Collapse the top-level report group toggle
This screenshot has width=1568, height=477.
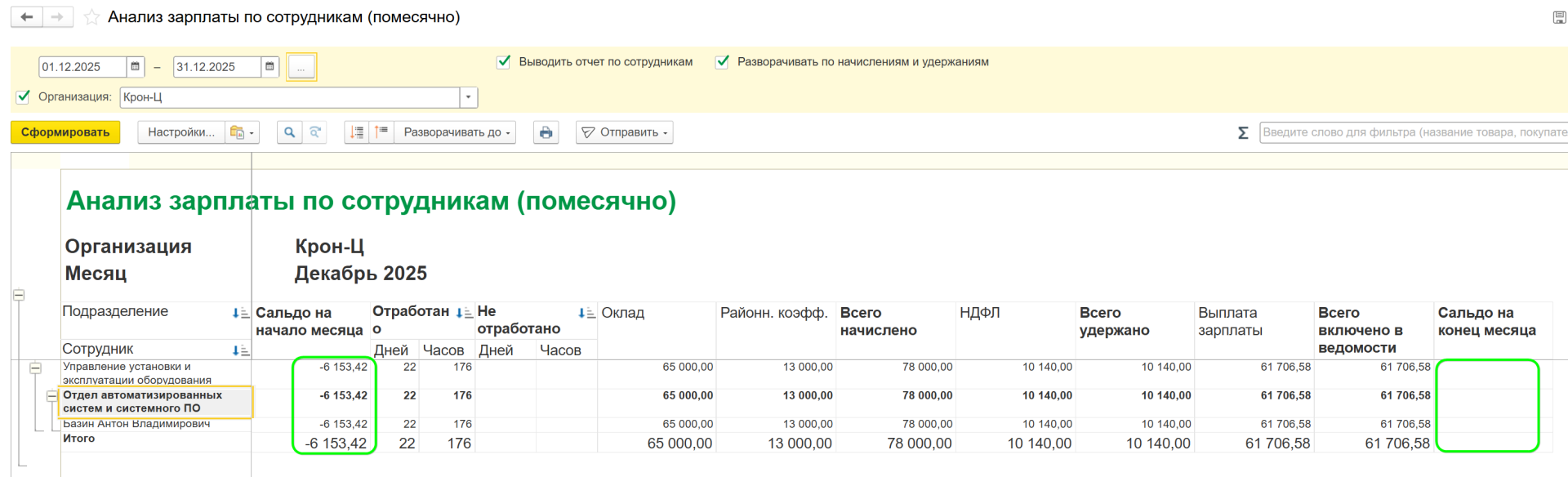(x=19, y=295)
